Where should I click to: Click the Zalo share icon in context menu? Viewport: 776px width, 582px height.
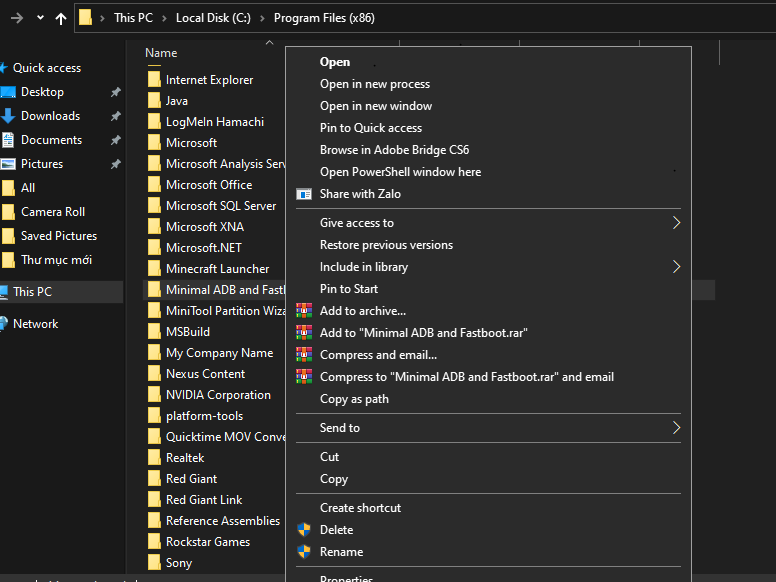pos(304,194)
